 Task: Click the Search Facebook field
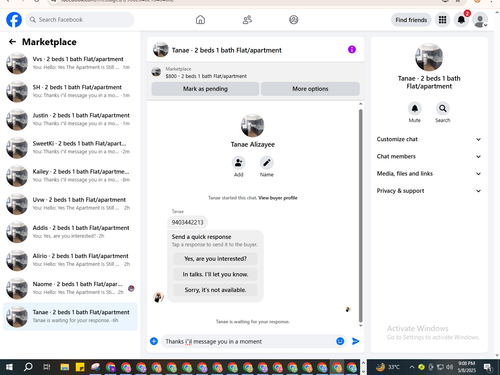80,20
